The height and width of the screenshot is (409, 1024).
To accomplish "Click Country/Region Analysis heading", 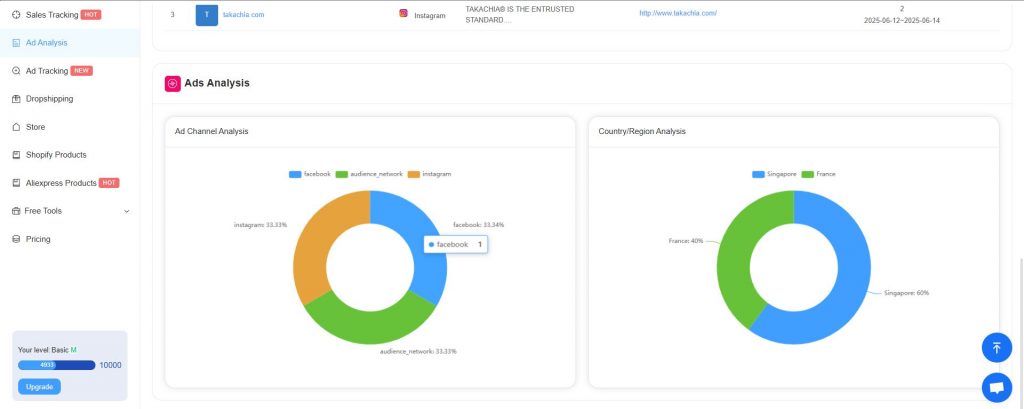I will 642,131.
